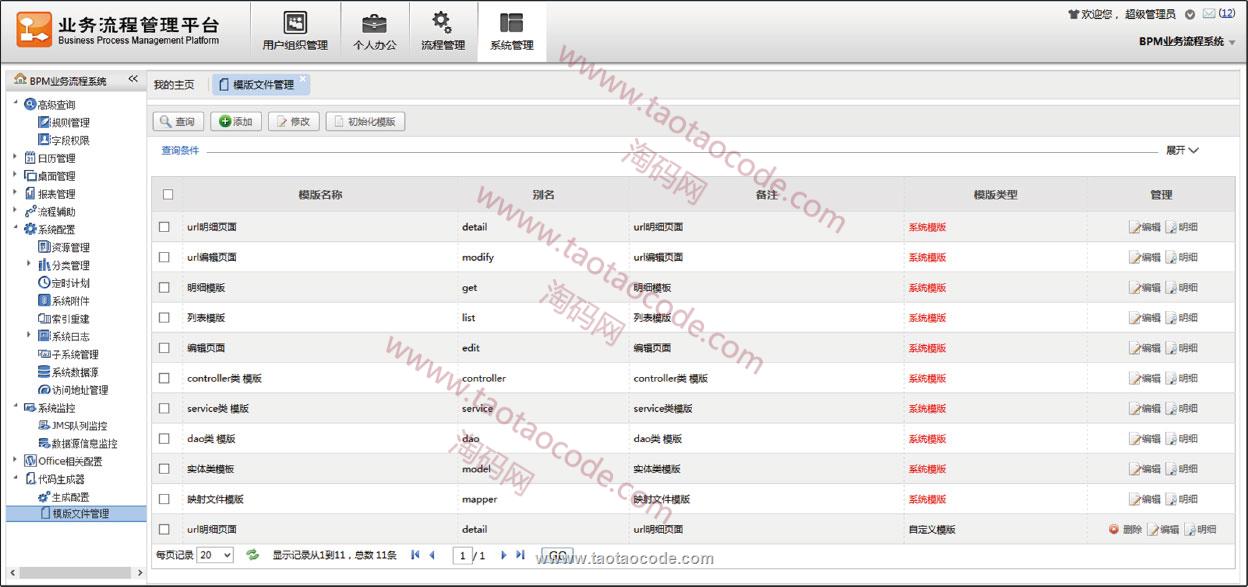Click the 初始化模版 button
The image size is (1248, 587).
[x=365, y=122]
